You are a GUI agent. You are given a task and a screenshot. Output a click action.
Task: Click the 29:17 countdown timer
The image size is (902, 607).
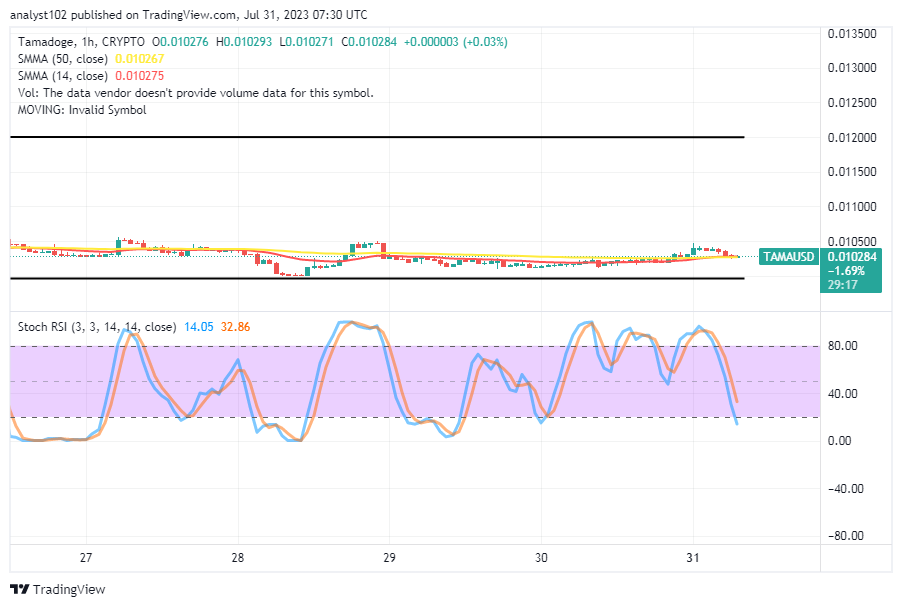(843, 285)
